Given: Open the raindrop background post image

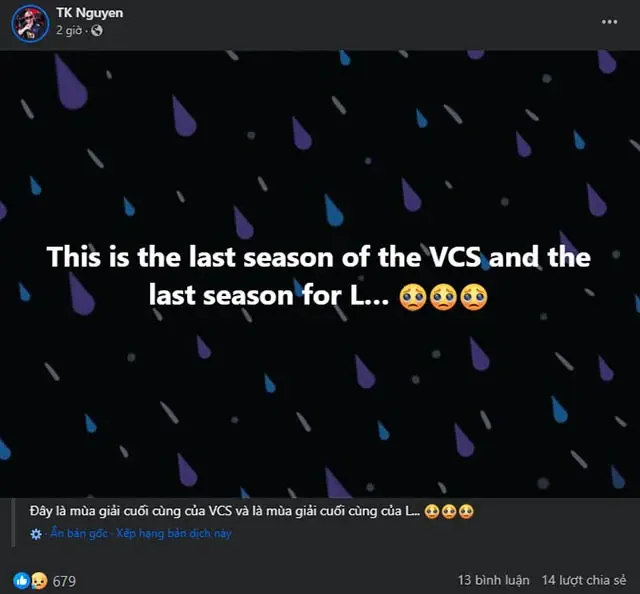Looking at the screenshot, I should (x=320, y=274).
